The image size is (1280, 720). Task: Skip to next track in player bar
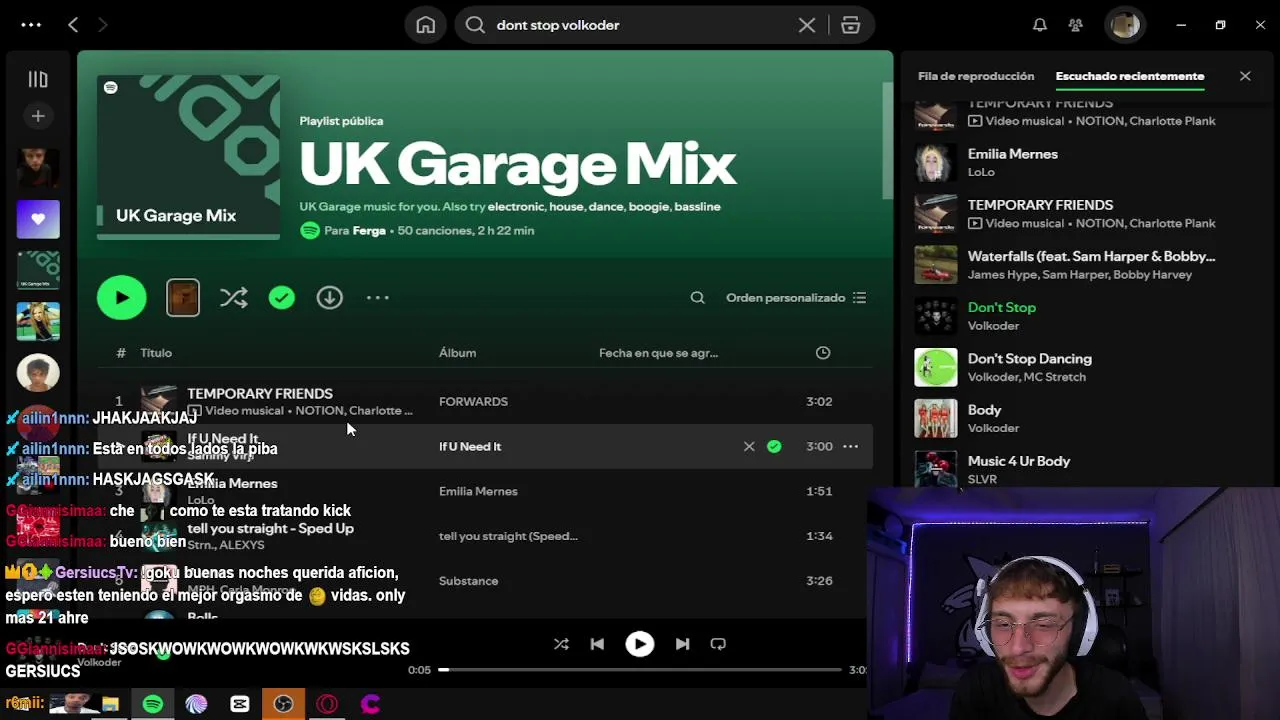(x=682, y=644)
